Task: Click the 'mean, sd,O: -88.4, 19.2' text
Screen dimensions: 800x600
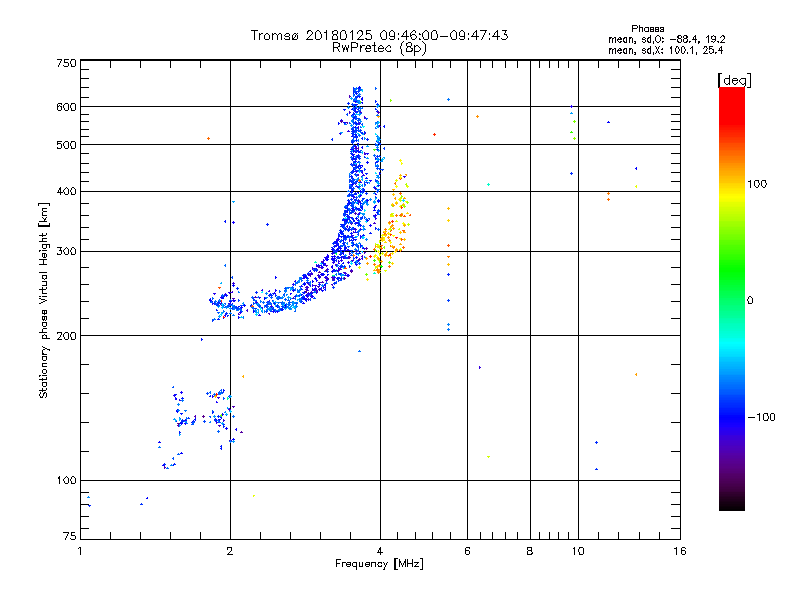Action: [666, 39]
